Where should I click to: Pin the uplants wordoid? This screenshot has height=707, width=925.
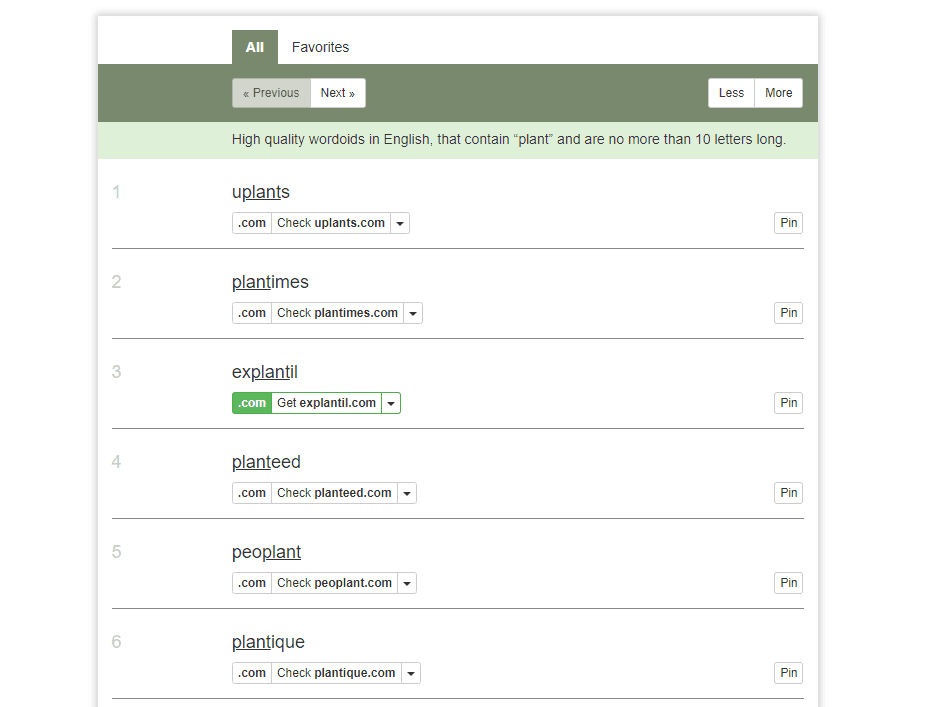(788, 222)
